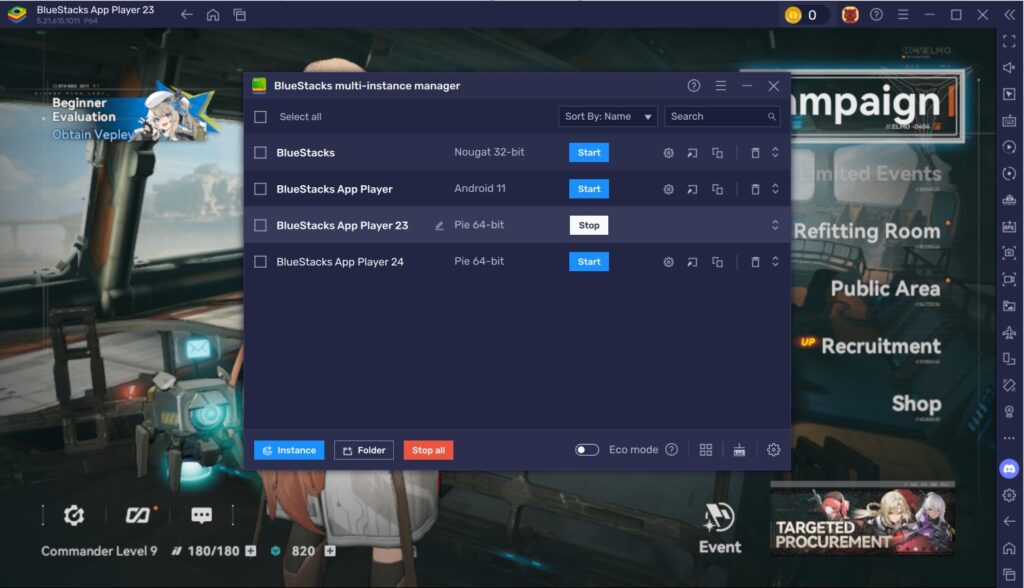The image size is (1024, 588).
Task: Expand the BlueStacks App Player 24 row
Action: coord(775,261)
